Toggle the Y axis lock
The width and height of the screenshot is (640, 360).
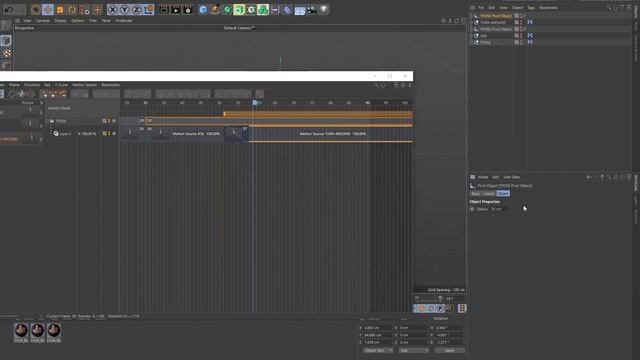click(x=124, y=9)
